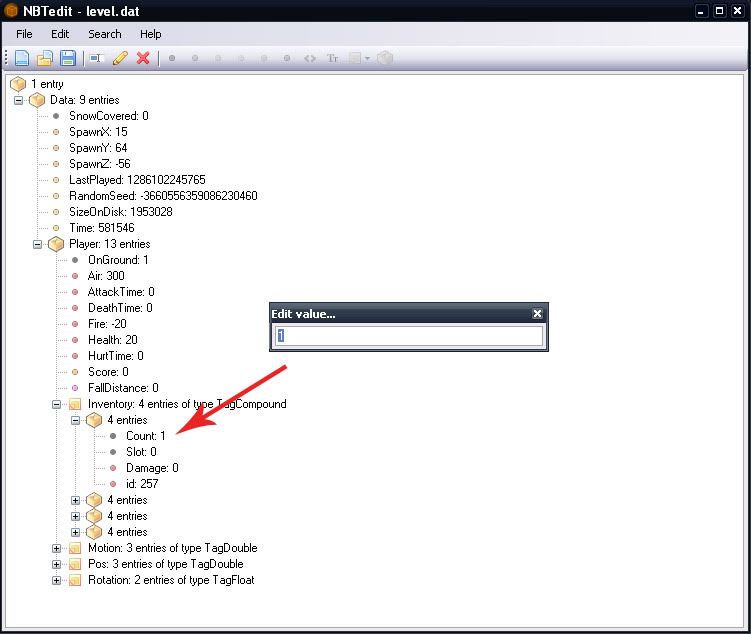Close the Edit value dialog

click(537, 314)
